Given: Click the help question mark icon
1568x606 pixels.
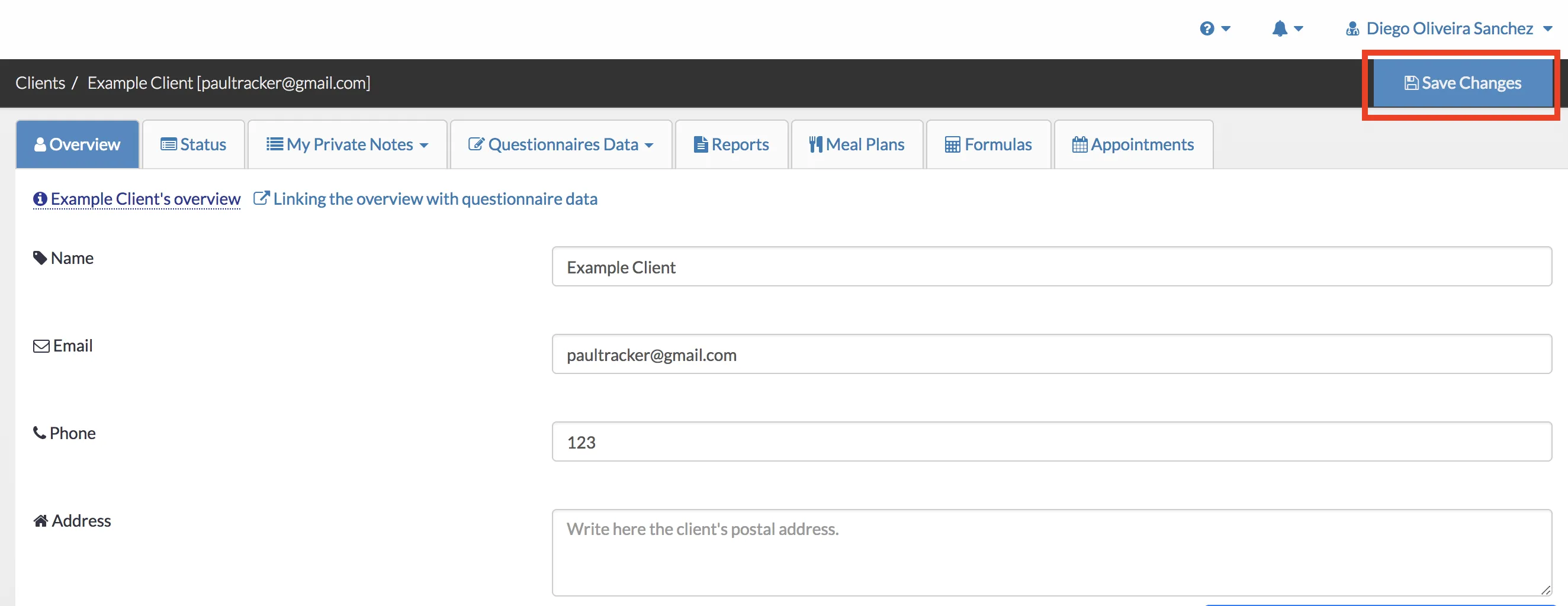Looking at the screenshot, I should click(x=1206, y=28).
